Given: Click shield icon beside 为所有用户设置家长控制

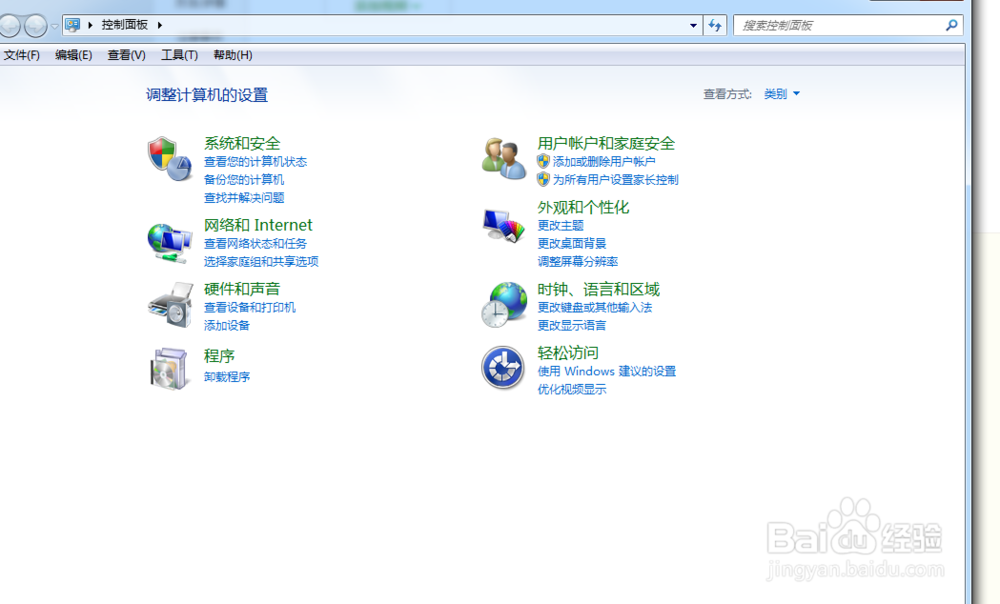Looking at the screenshot, I should point(543,179).
